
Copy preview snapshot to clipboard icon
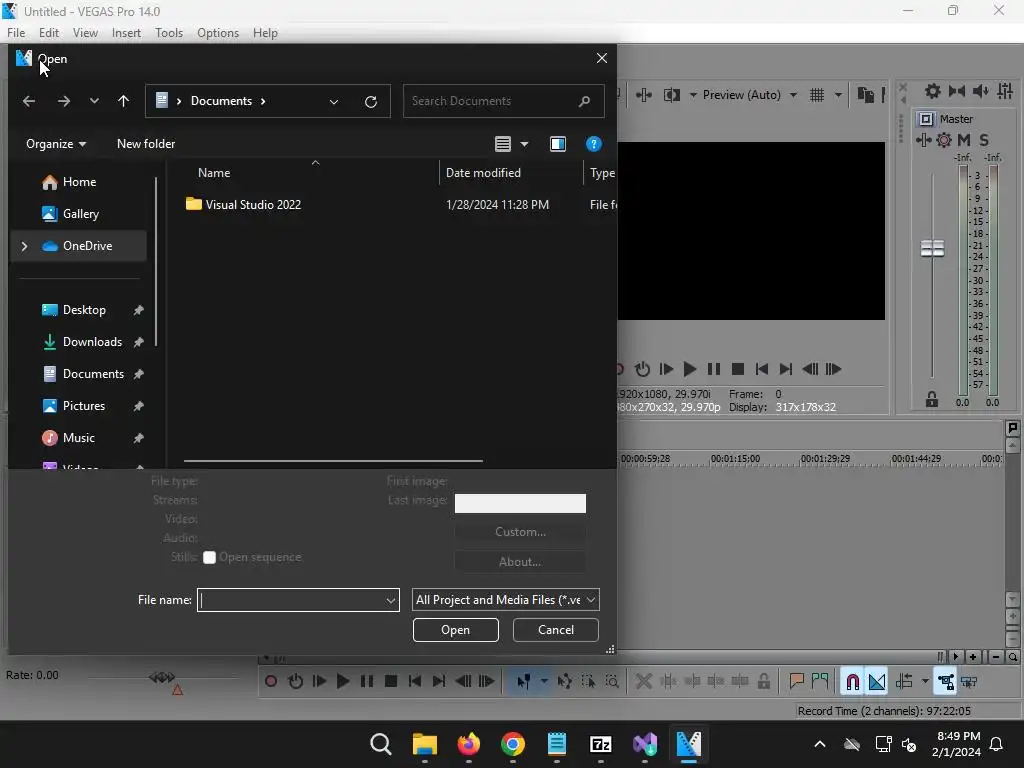pyautogui.click(x=865, y=95)
